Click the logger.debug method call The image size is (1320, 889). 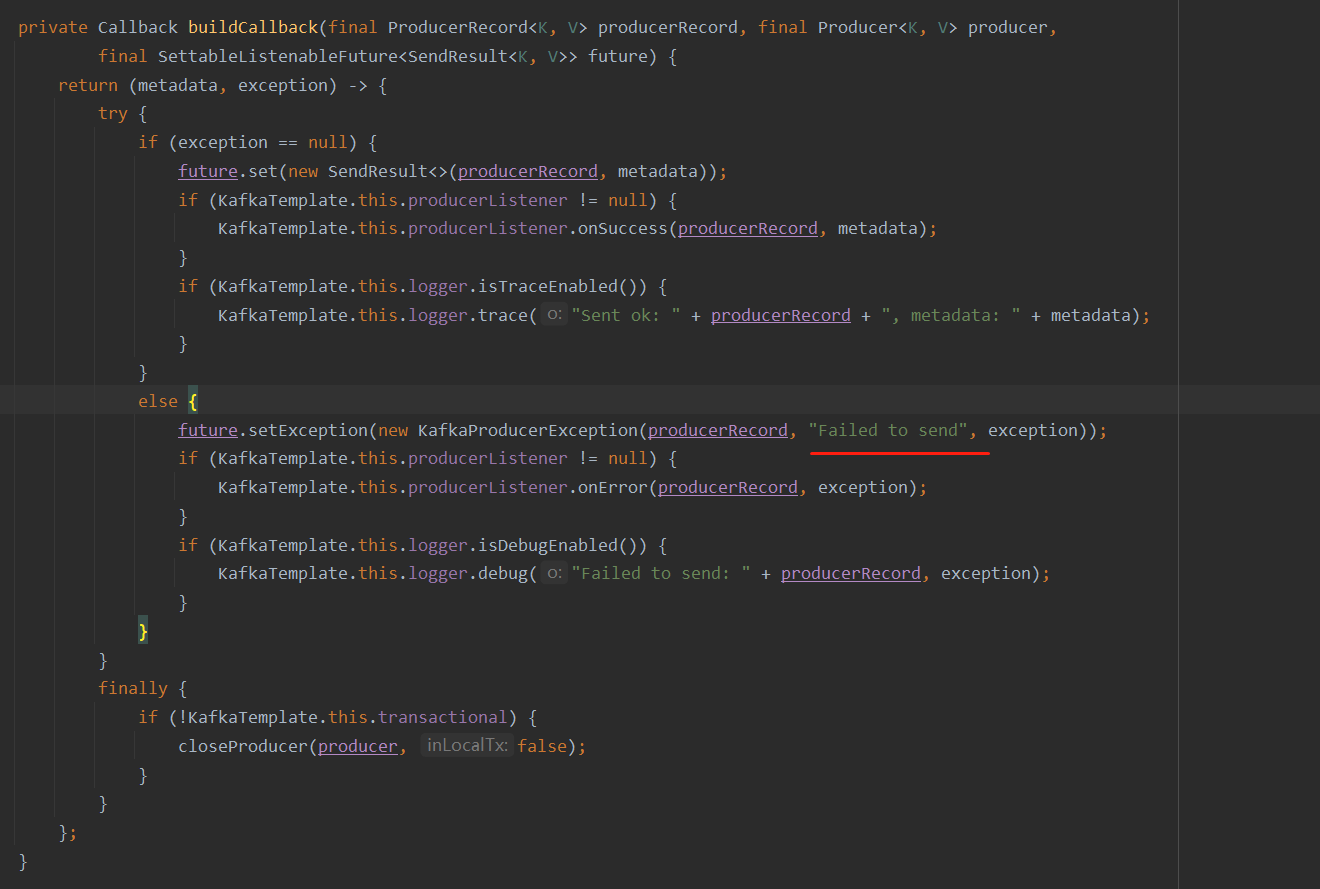[x=468, y=573]
